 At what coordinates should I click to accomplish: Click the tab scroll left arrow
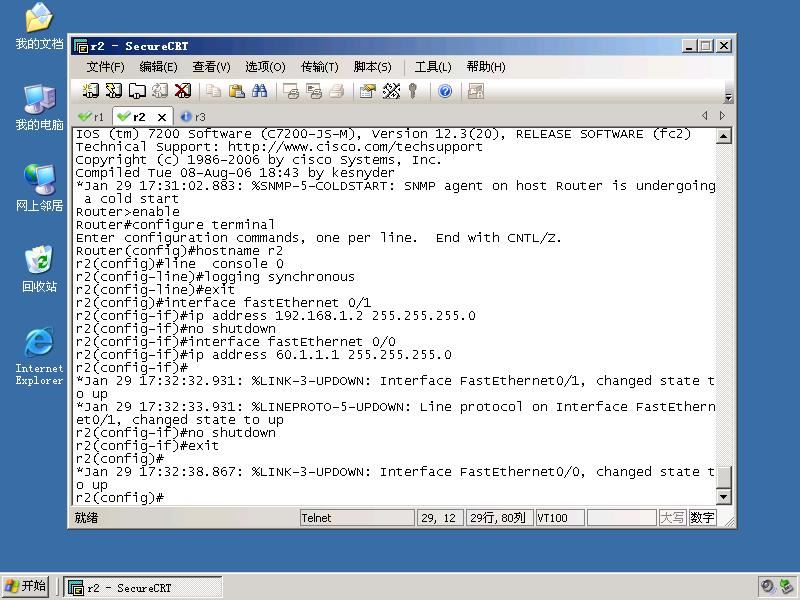705,116
